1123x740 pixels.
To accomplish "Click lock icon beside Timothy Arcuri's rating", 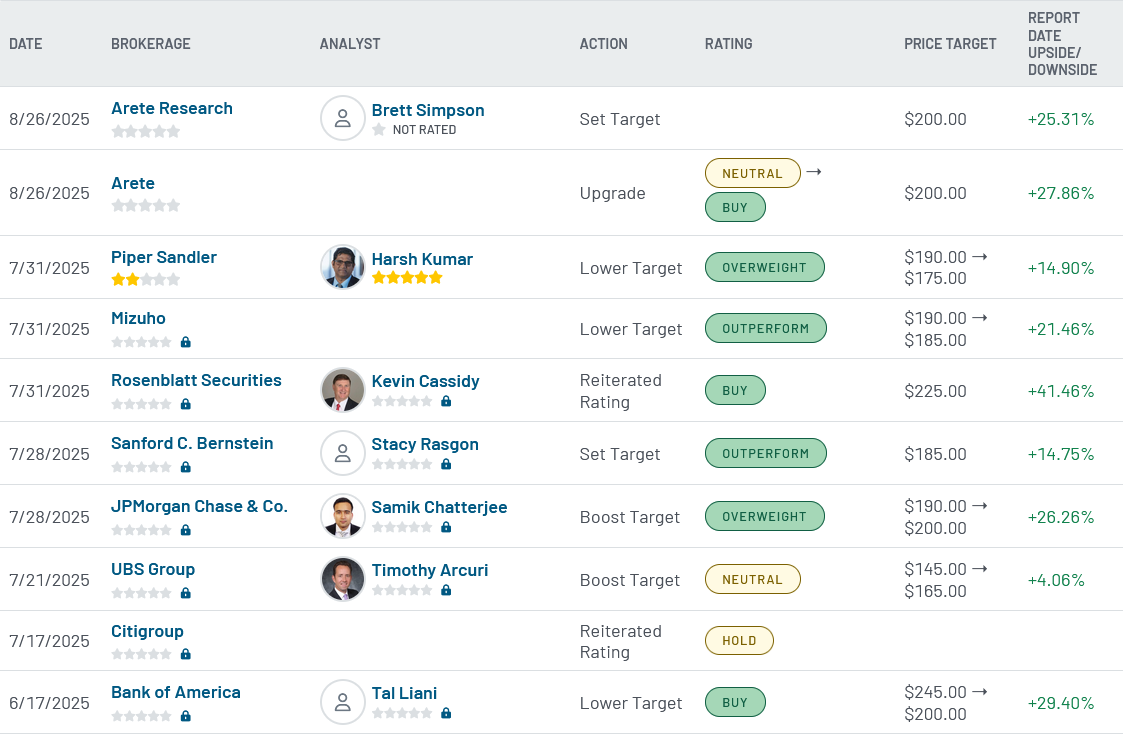I will [446, 590].
